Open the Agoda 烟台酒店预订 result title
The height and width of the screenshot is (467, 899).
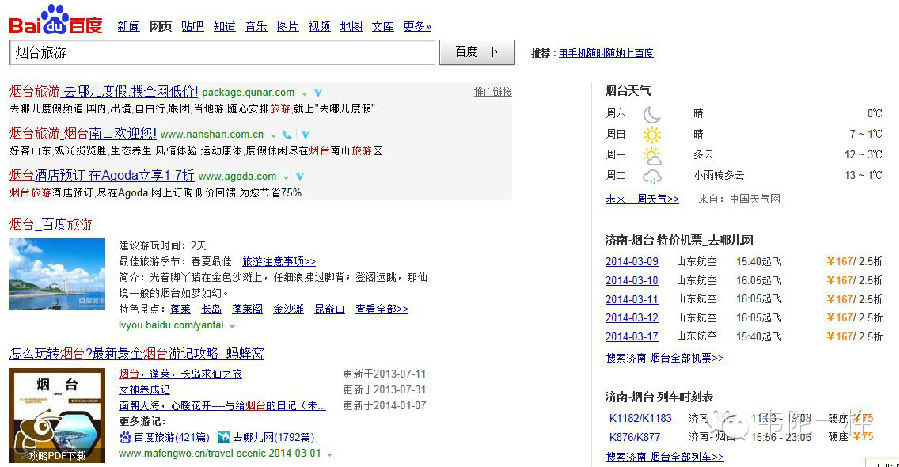click(x=101, y=175)
